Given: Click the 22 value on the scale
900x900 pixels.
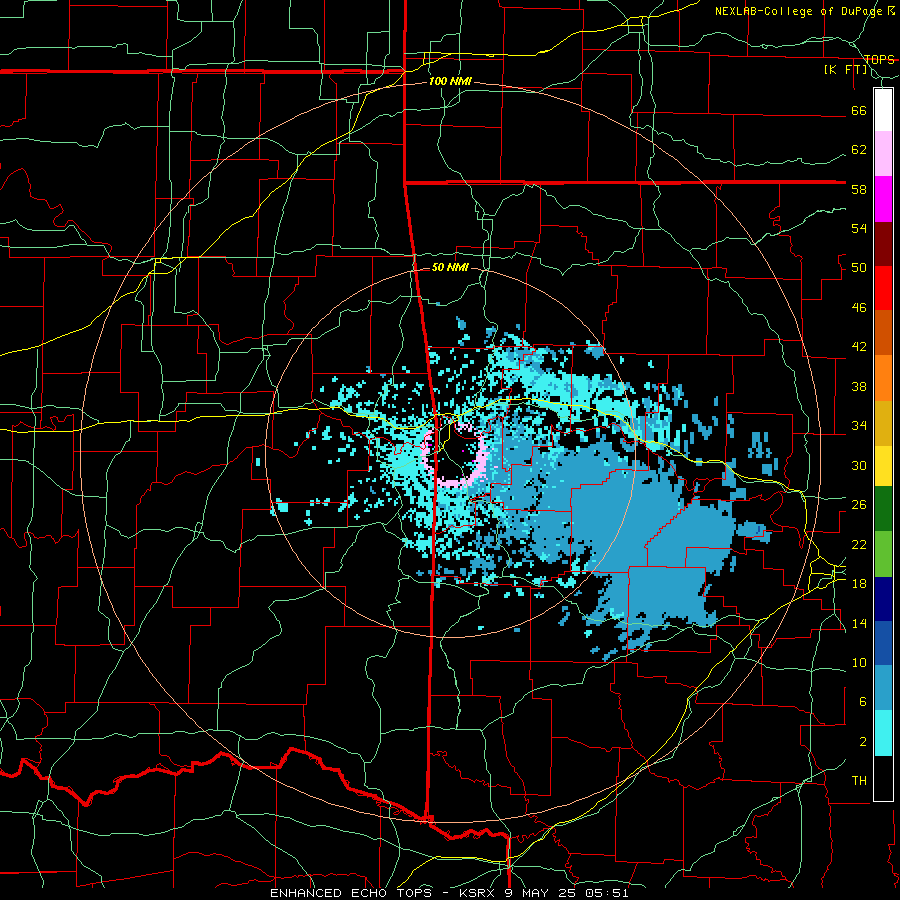Looking at the screenshot, I should tap(859, 545).
